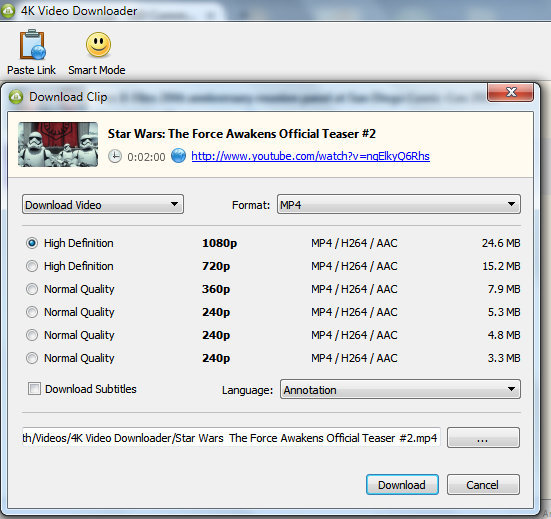Enable Smart Mode smiley icon
Screen dimensions: 551x519
(98, 45)
